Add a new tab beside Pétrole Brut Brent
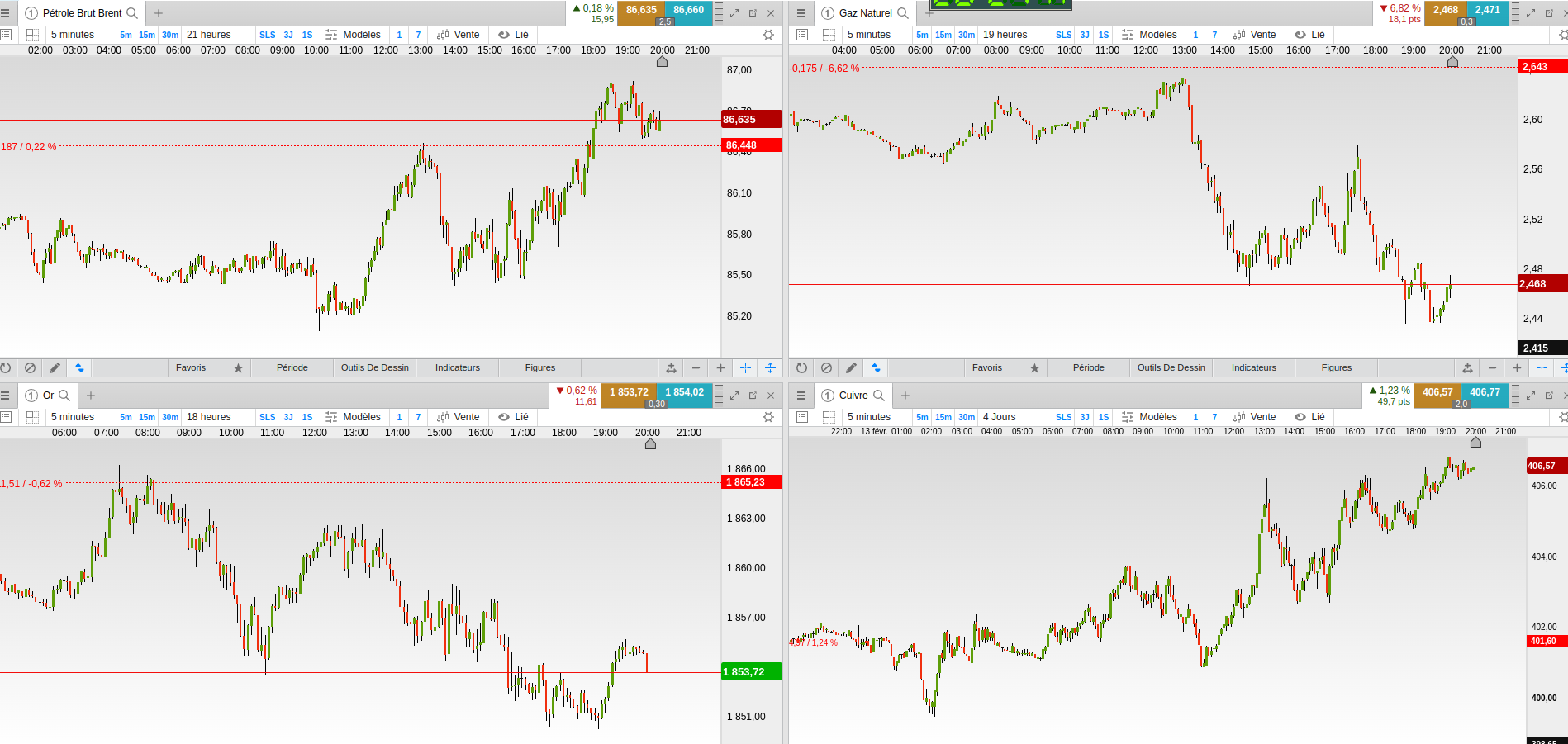 click(159, 13)
